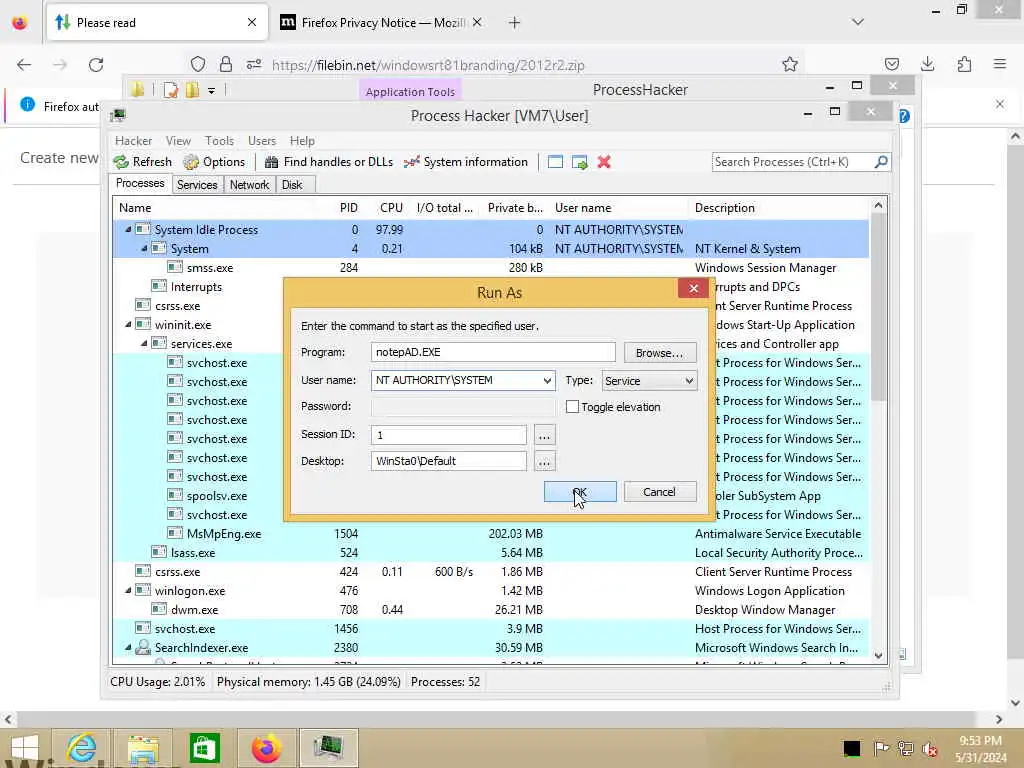The image size is (1024, 768).
Task: Collapse SearchIndexer.exe tree node
Action: tap(128, 647)
